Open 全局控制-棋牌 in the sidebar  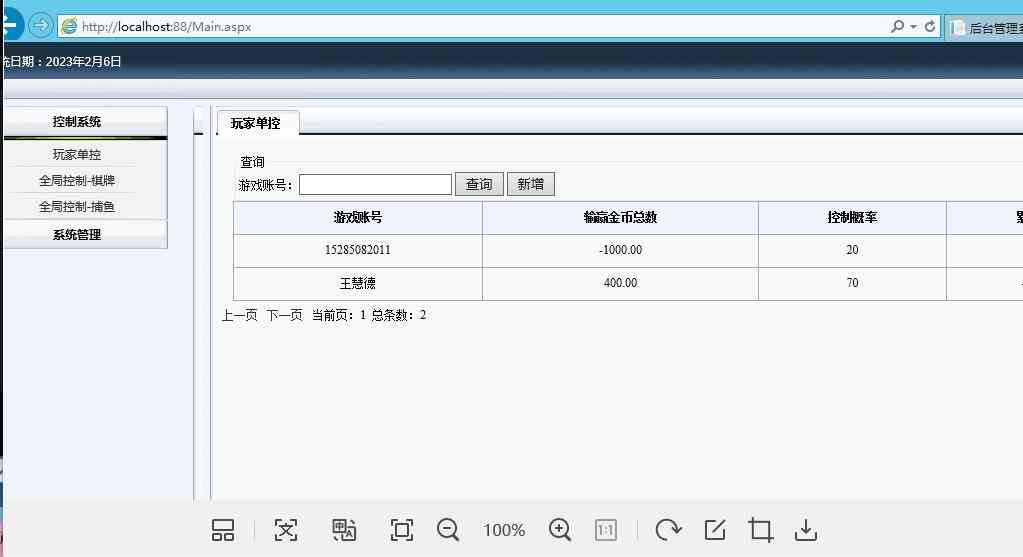(77, 181)
